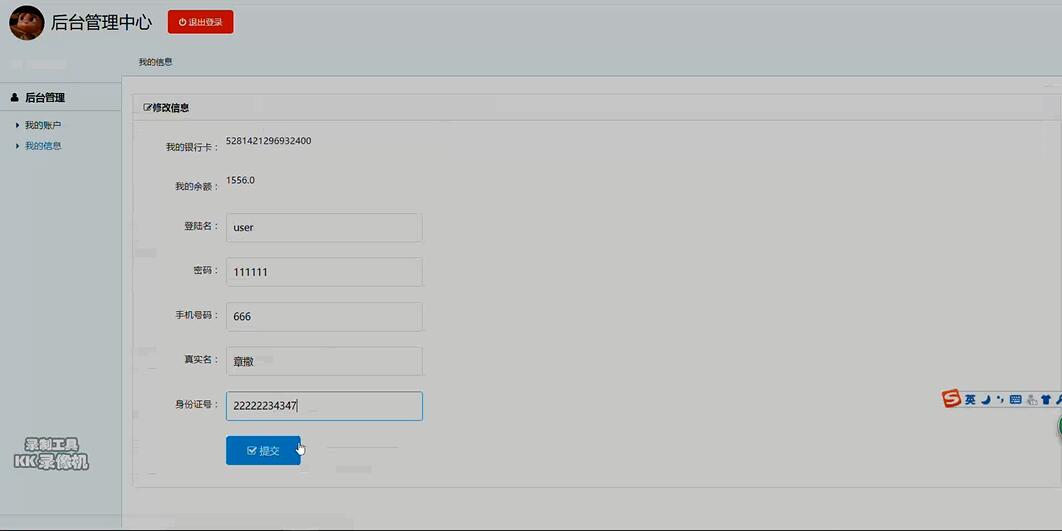The height and width of the screenshot is (531, 1062).
Task: Click the user avatar picture in header
Action: pos(26,22)
